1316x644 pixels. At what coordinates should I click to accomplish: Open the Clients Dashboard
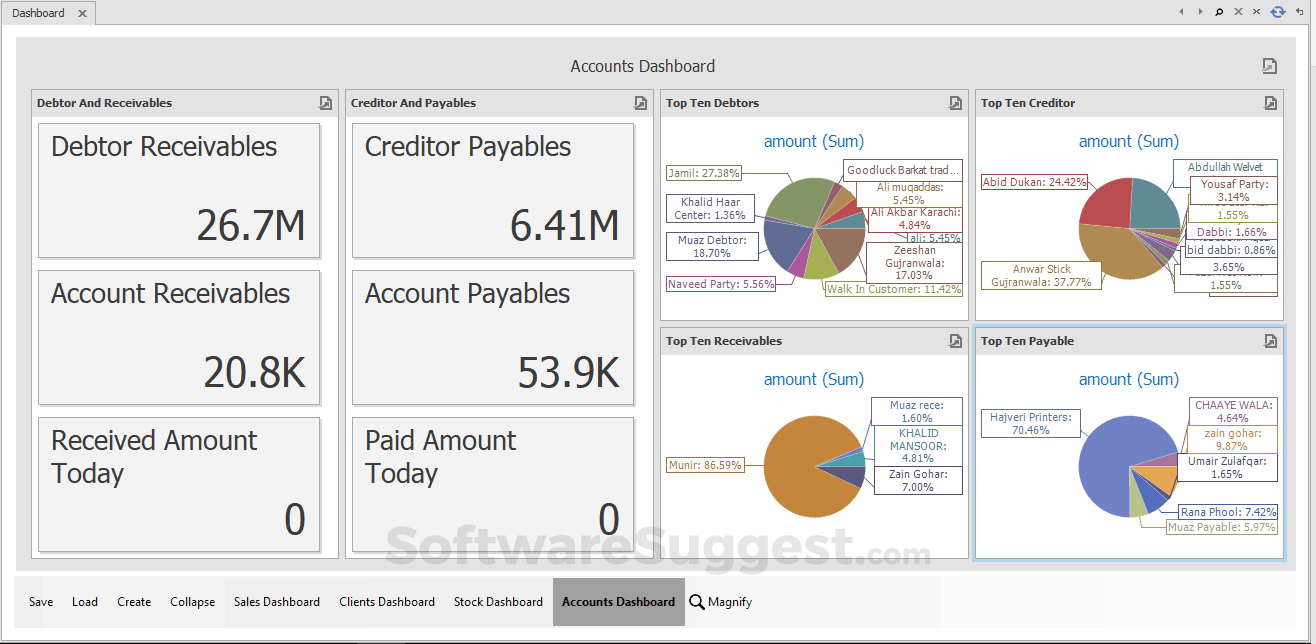click(x=387, y=601)
